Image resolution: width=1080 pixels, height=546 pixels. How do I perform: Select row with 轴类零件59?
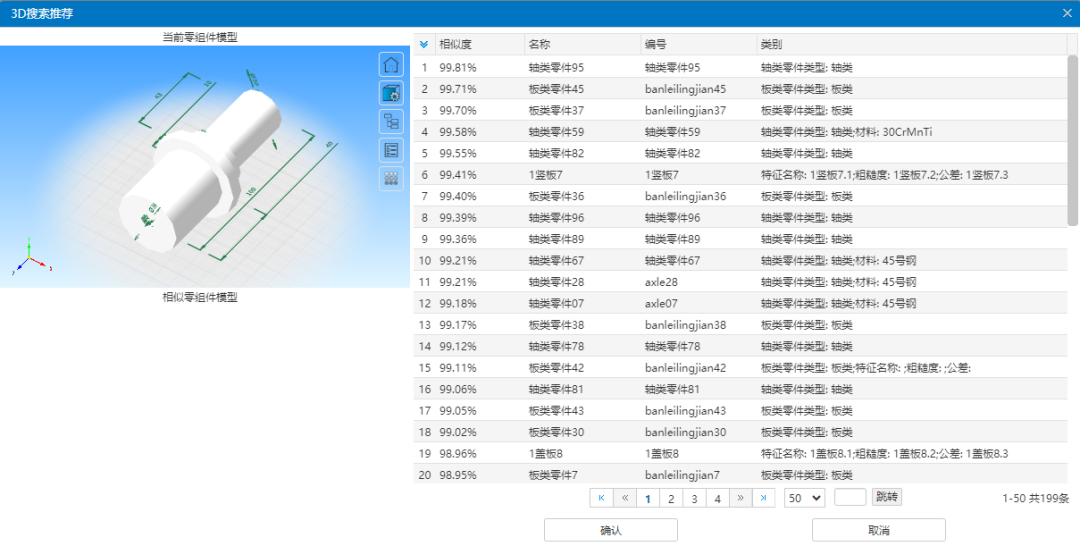coord(740,132)
